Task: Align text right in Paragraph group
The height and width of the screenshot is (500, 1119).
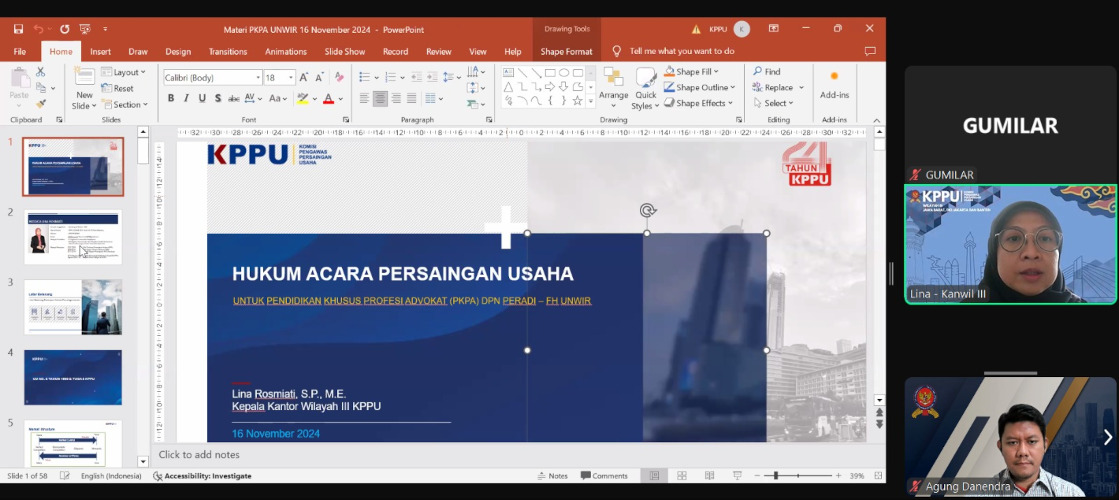Action: [x=396, y=98]
